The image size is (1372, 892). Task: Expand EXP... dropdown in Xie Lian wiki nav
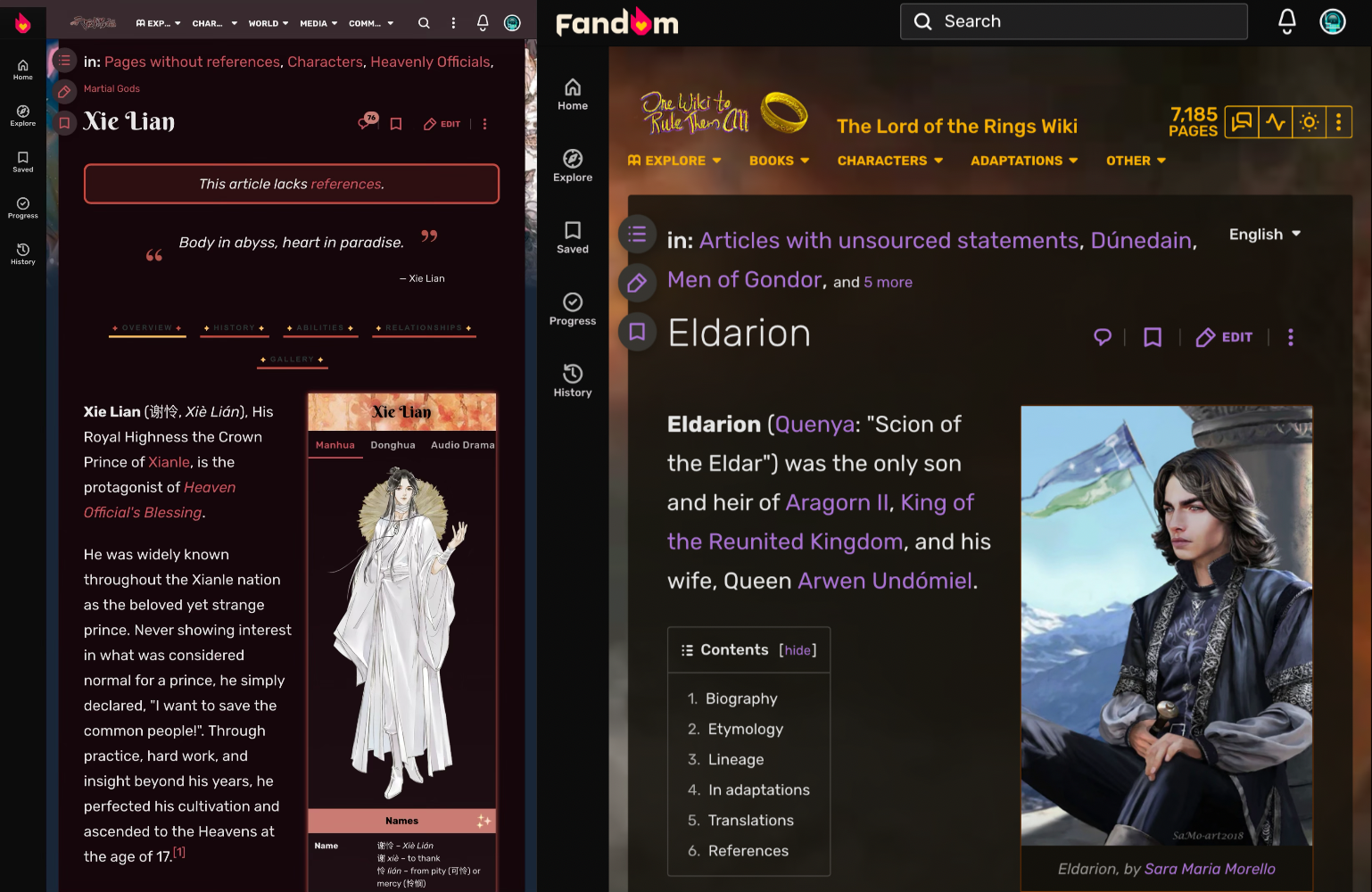[158, 23]
